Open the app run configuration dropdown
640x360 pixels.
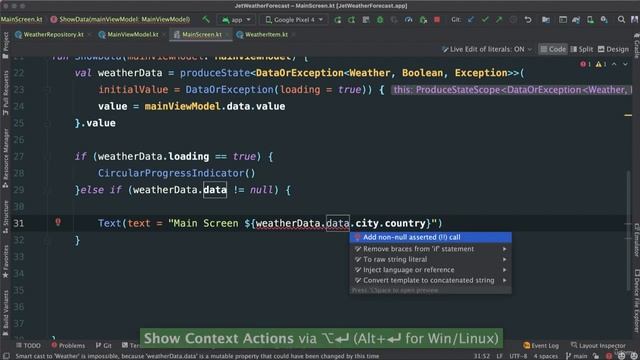pyautogui.click(x=236, y=20)
